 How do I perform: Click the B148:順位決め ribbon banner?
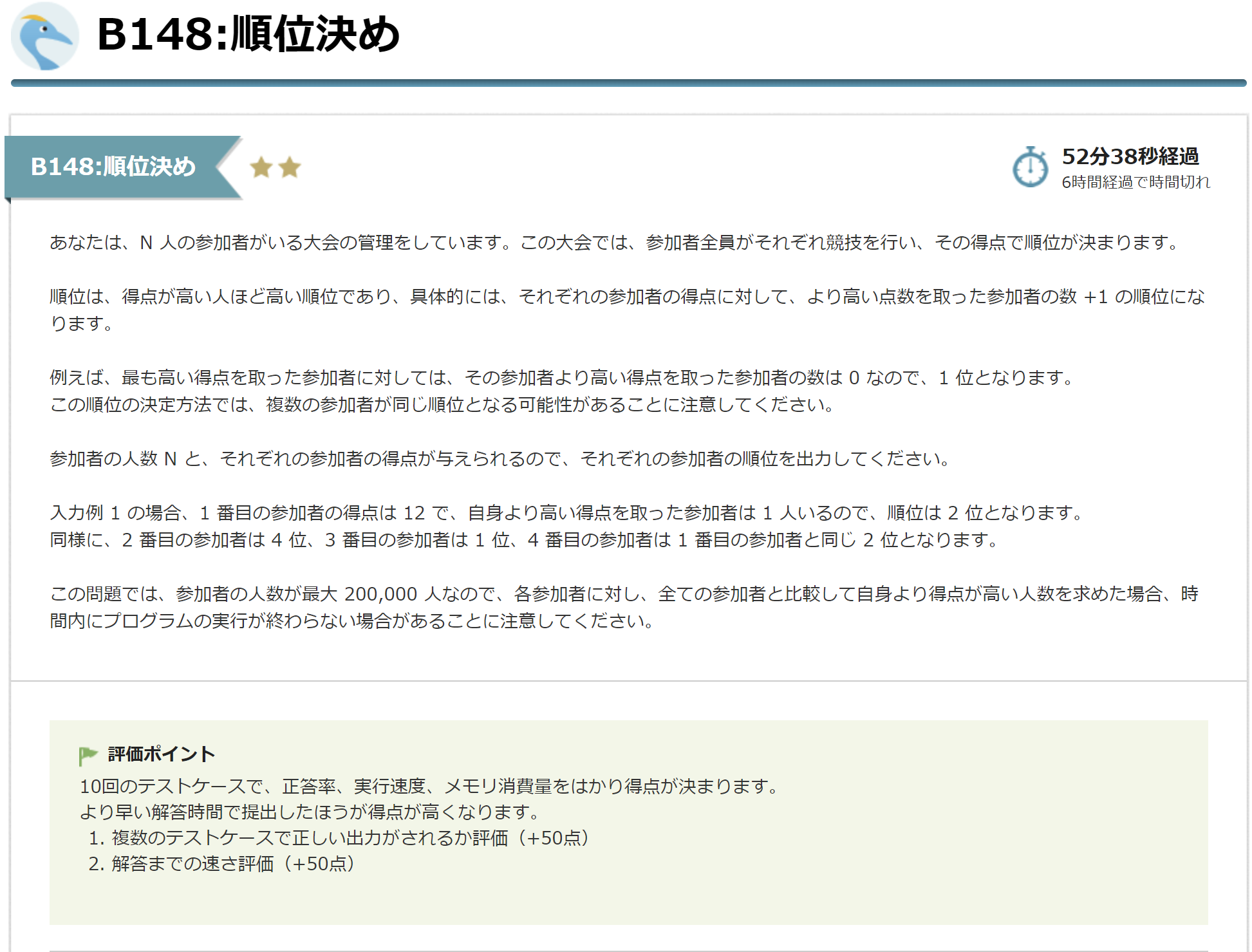pyautogui.click(x=113, y=167)
